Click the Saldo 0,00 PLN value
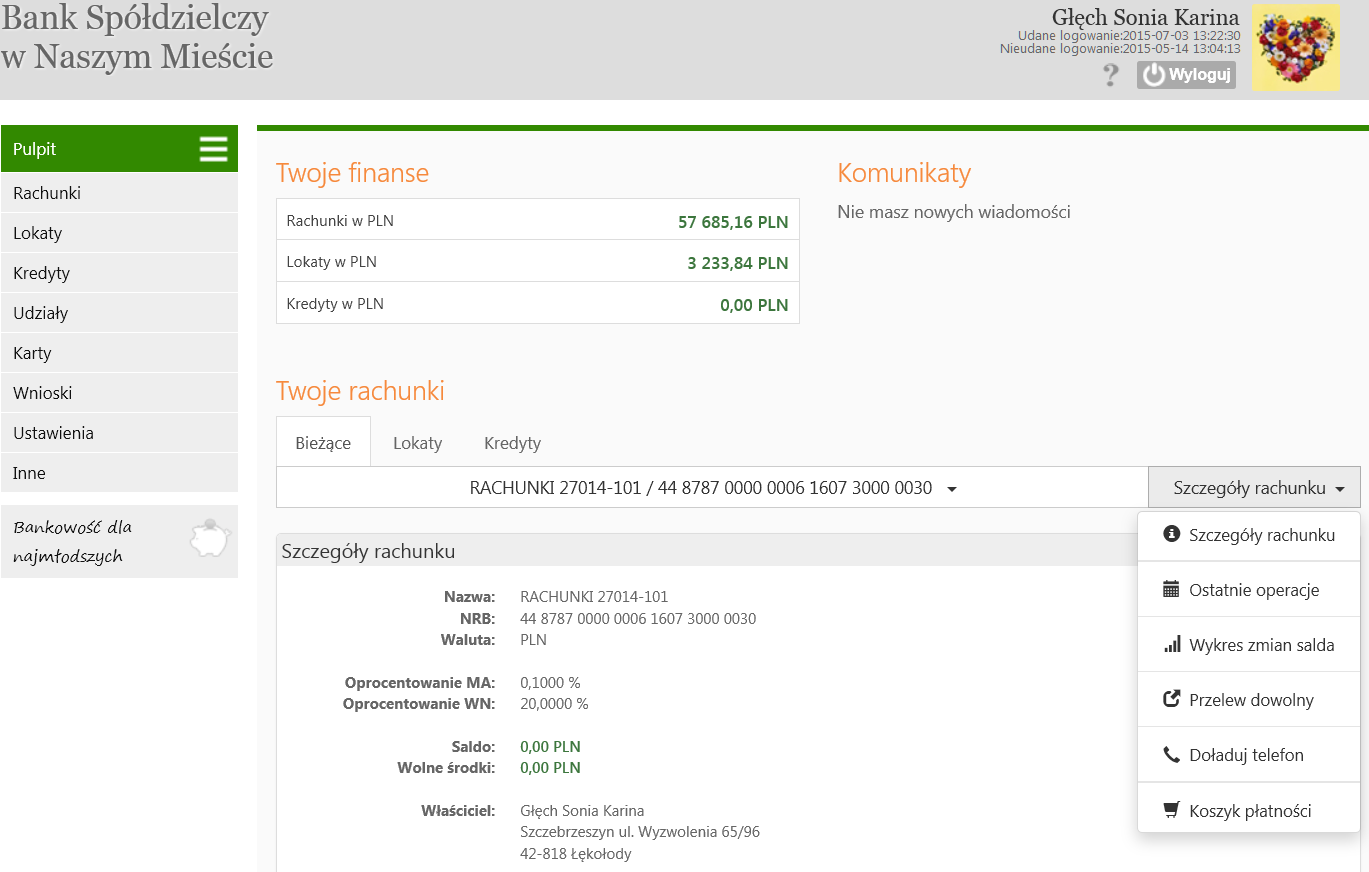Viewport: 1369px width, 872px height. click(x=550, y=747)
